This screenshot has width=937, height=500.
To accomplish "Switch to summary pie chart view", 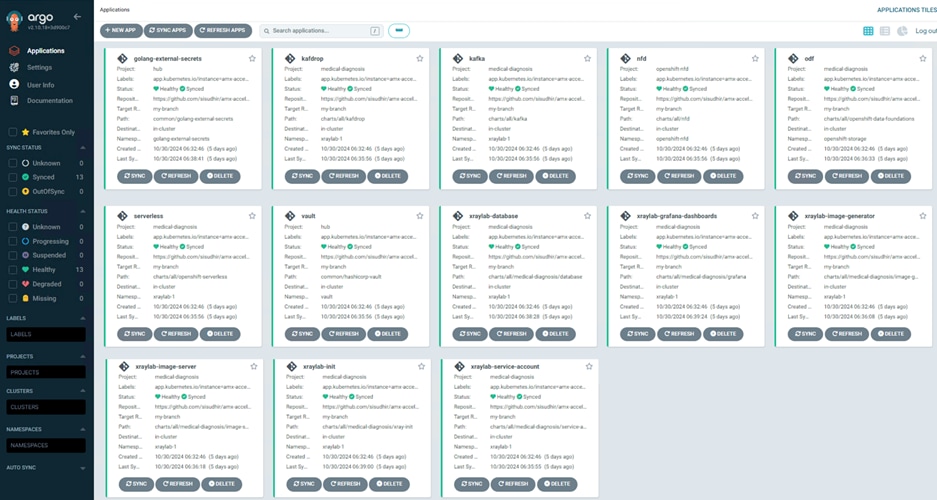I will click(x=902, y=31).
